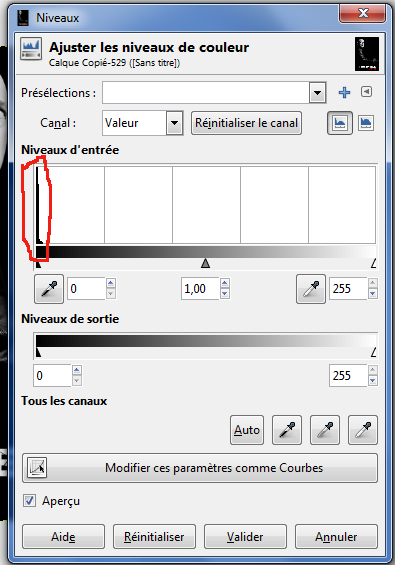
Task: Pick white point for all channels
Action: [363, 430]
